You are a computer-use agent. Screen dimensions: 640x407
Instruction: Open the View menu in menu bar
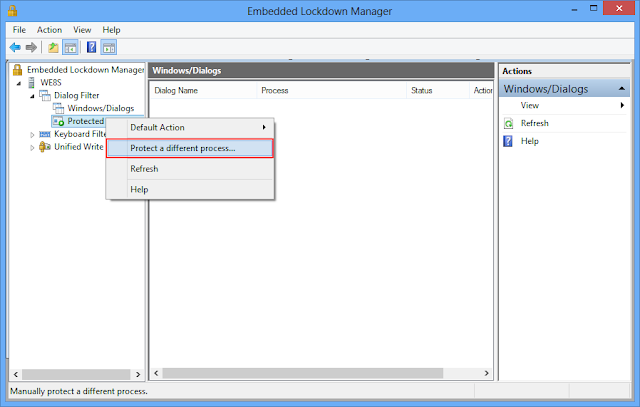(x=82, y=30)
